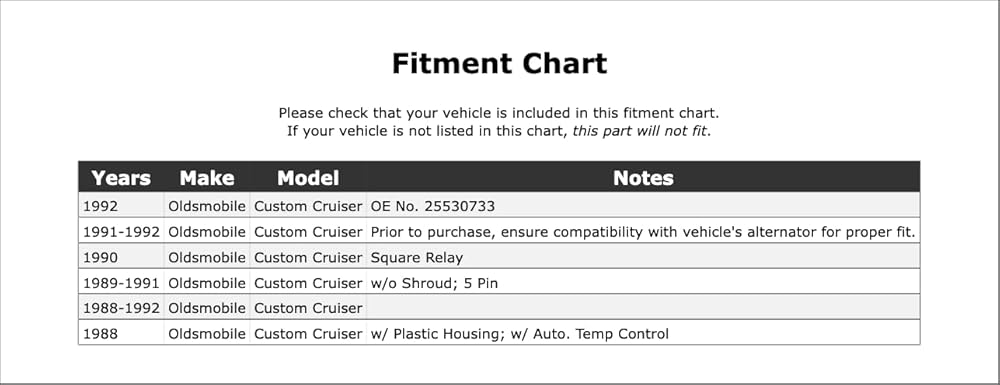Select the Square Relay note
The width and height of the screenshot is (1000, 385).
click(416, 258)
